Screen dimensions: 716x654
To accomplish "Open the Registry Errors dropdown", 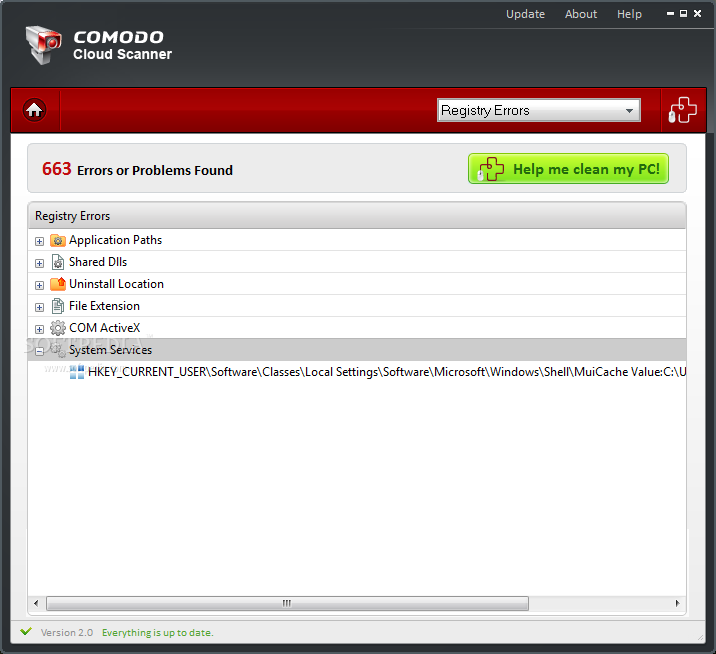I will coord(539,110).
